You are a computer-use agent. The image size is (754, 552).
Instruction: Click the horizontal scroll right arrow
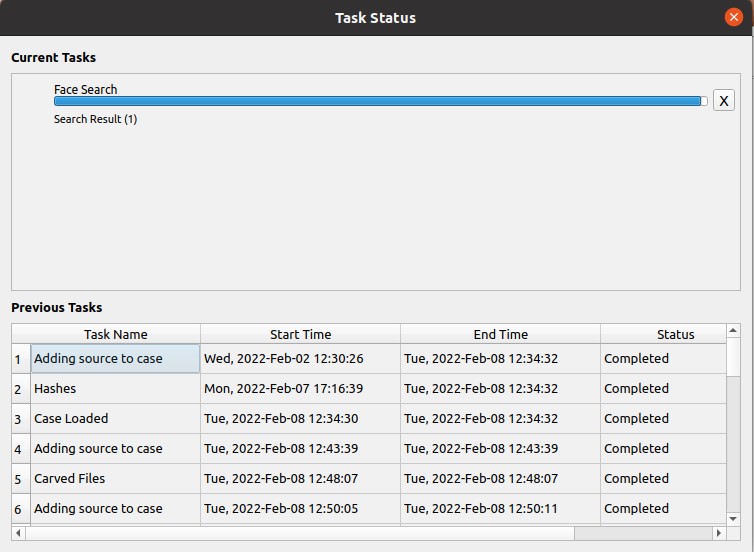point(719,533)
